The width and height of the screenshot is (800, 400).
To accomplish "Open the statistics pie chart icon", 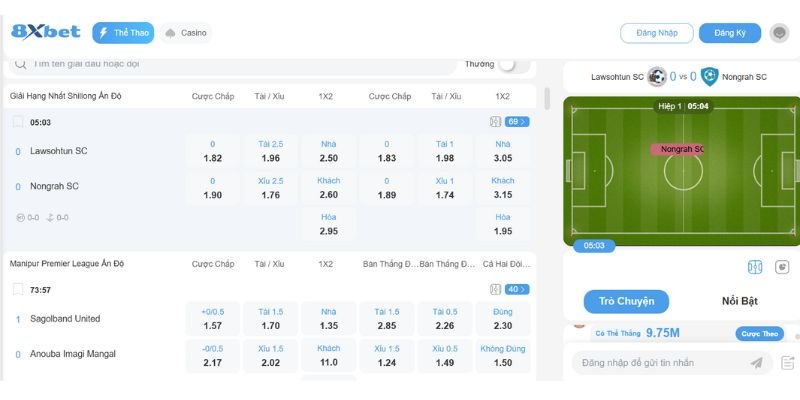I will [x=782, y=268].
